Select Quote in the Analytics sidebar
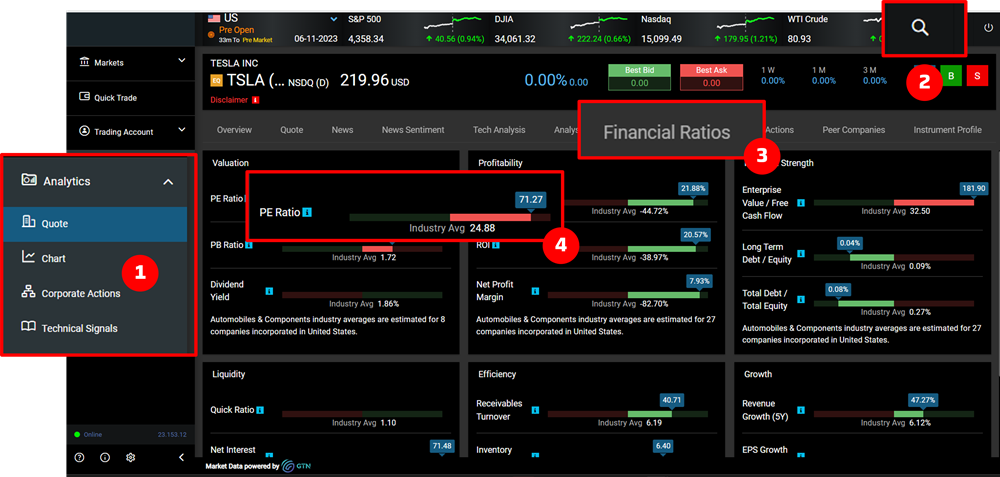 click(x=95, y=224)
